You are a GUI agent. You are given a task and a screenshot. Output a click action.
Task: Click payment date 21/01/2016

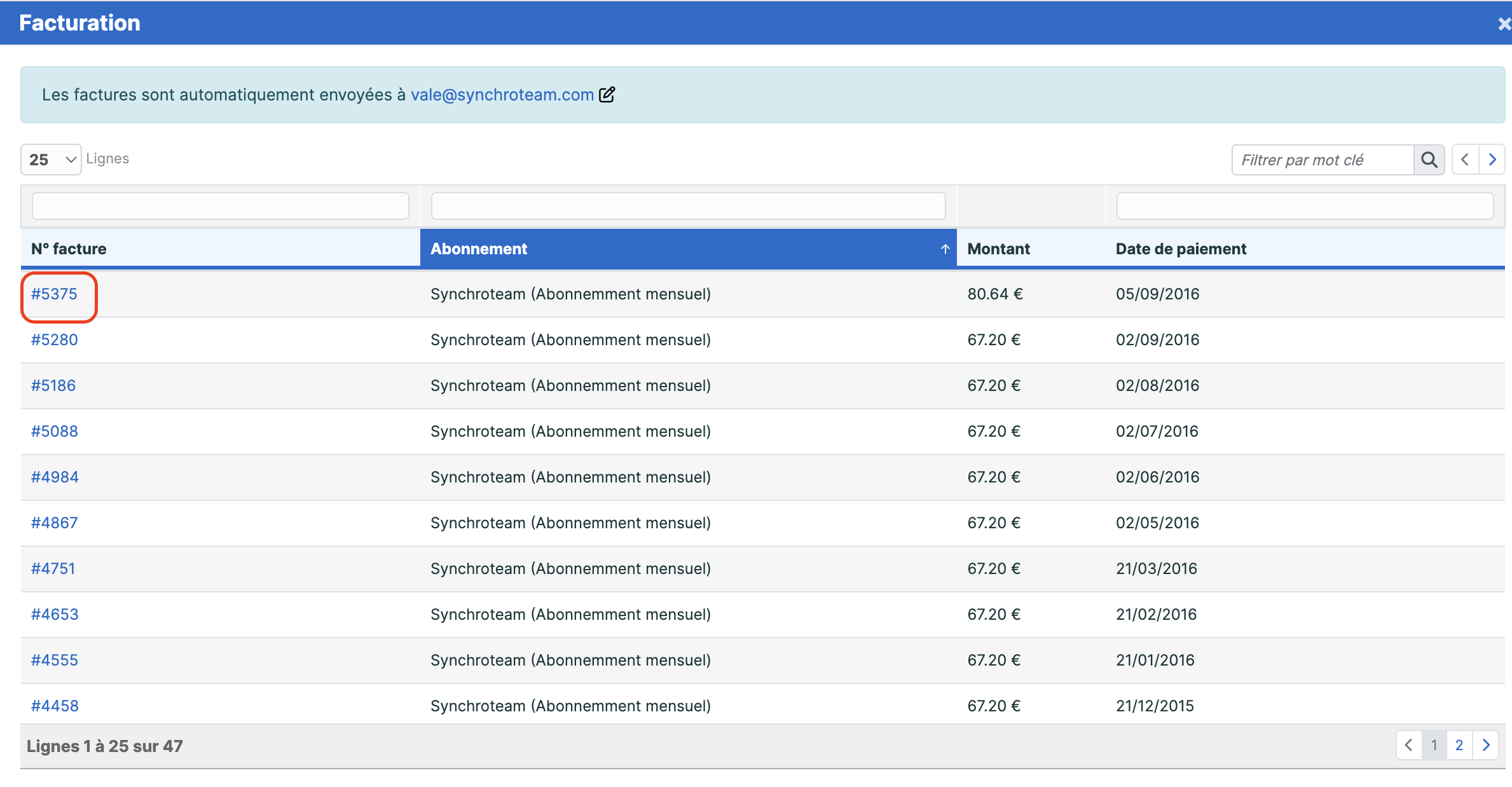(x=1155, y=660)
